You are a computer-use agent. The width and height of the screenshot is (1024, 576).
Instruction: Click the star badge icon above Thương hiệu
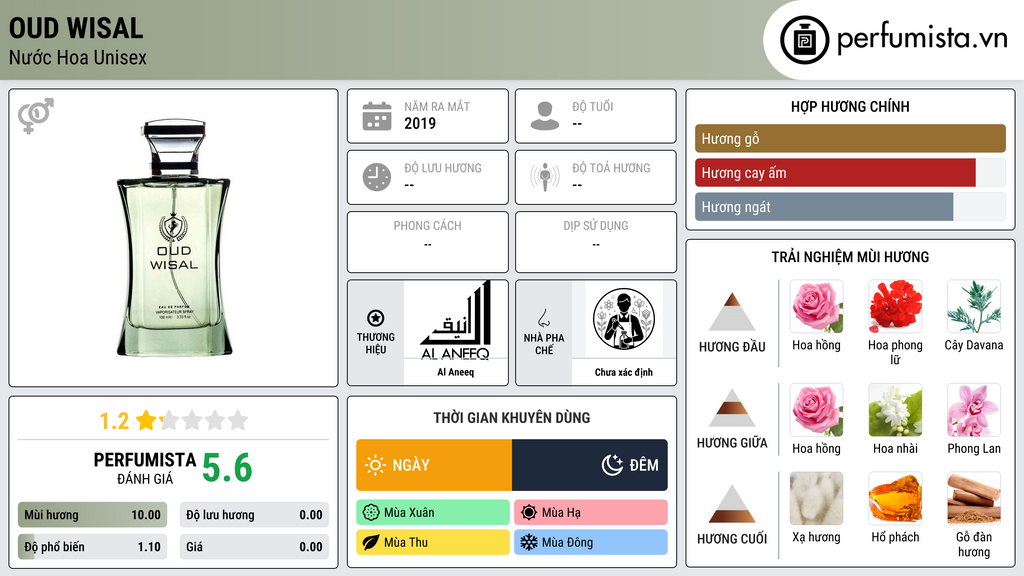tap(376, 318)
